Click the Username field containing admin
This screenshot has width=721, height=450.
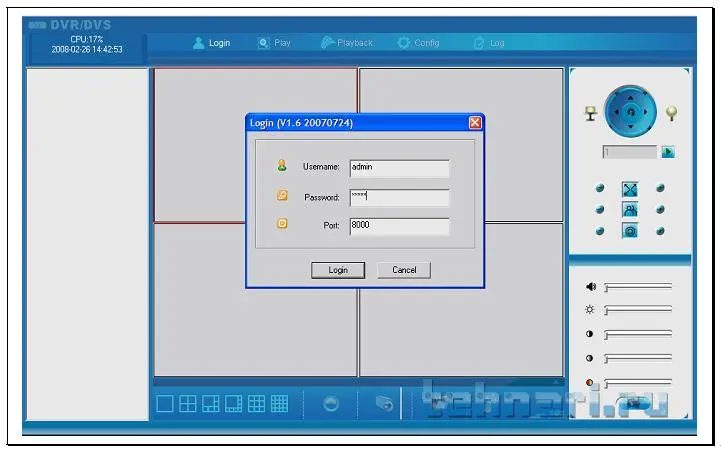pos(400,169)
